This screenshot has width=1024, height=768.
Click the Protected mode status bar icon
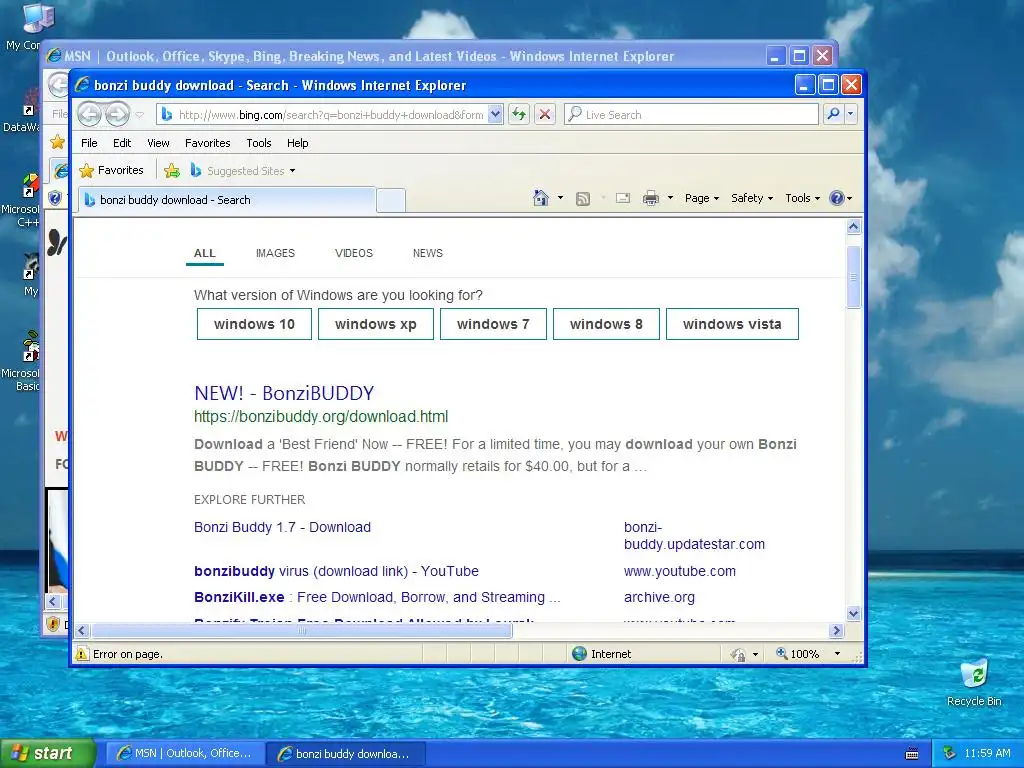coord(738,654)
